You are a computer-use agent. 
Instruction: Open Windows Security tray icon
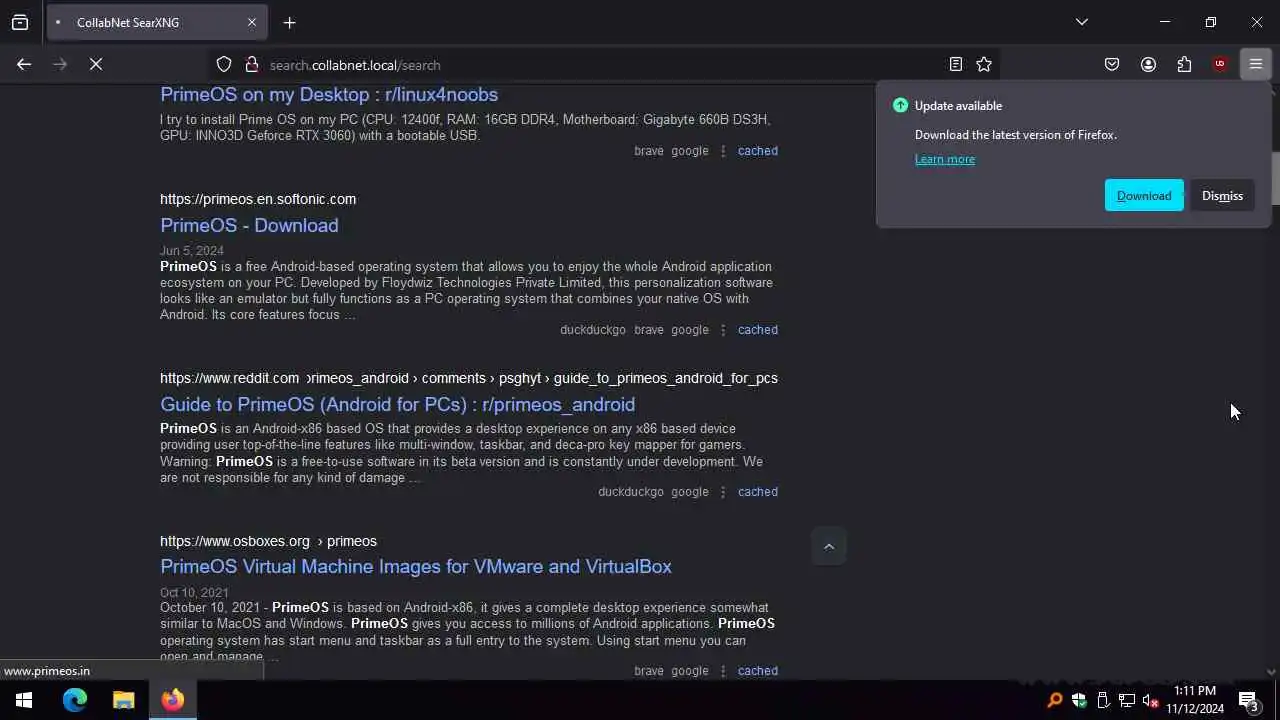point(1079,700)
